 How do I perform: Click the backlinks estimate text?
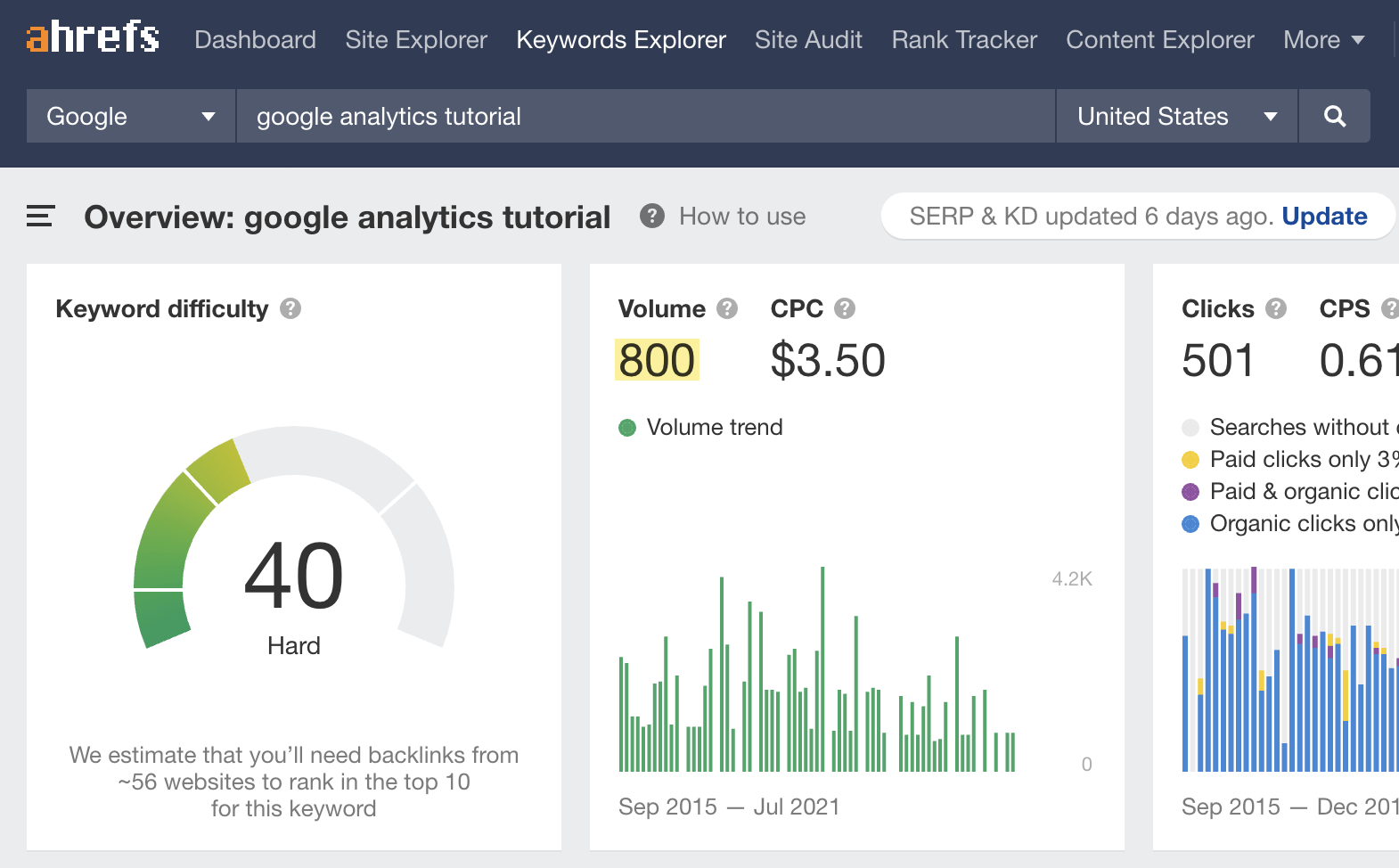point(294,782)
